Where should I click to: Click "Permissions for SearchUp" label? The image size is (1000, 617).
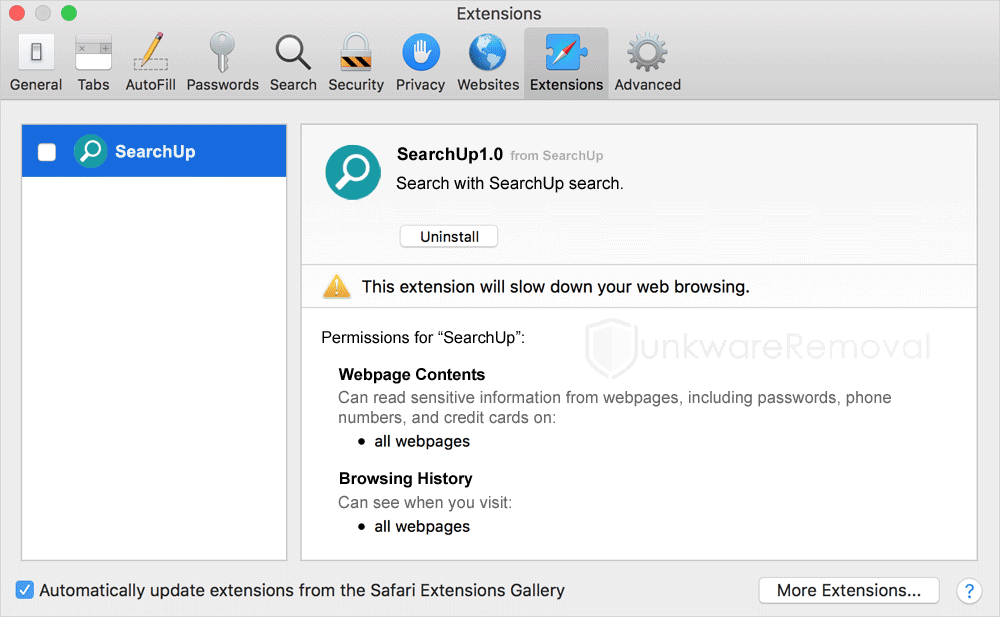(423, 338)
